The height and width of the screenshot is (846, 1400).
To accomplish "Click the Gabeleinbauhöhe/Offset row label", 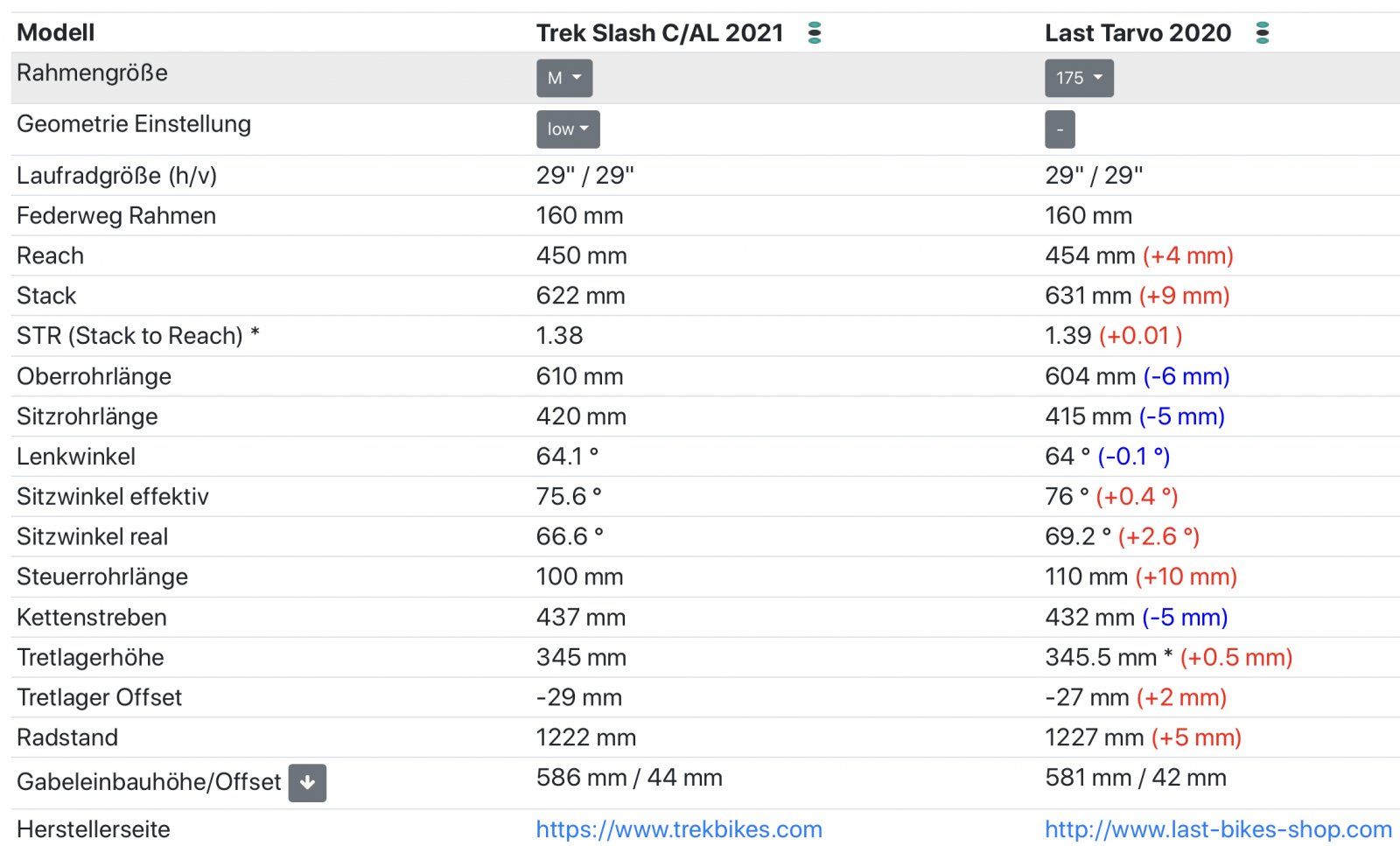I will pyautogui.click(x=149, y=782).
